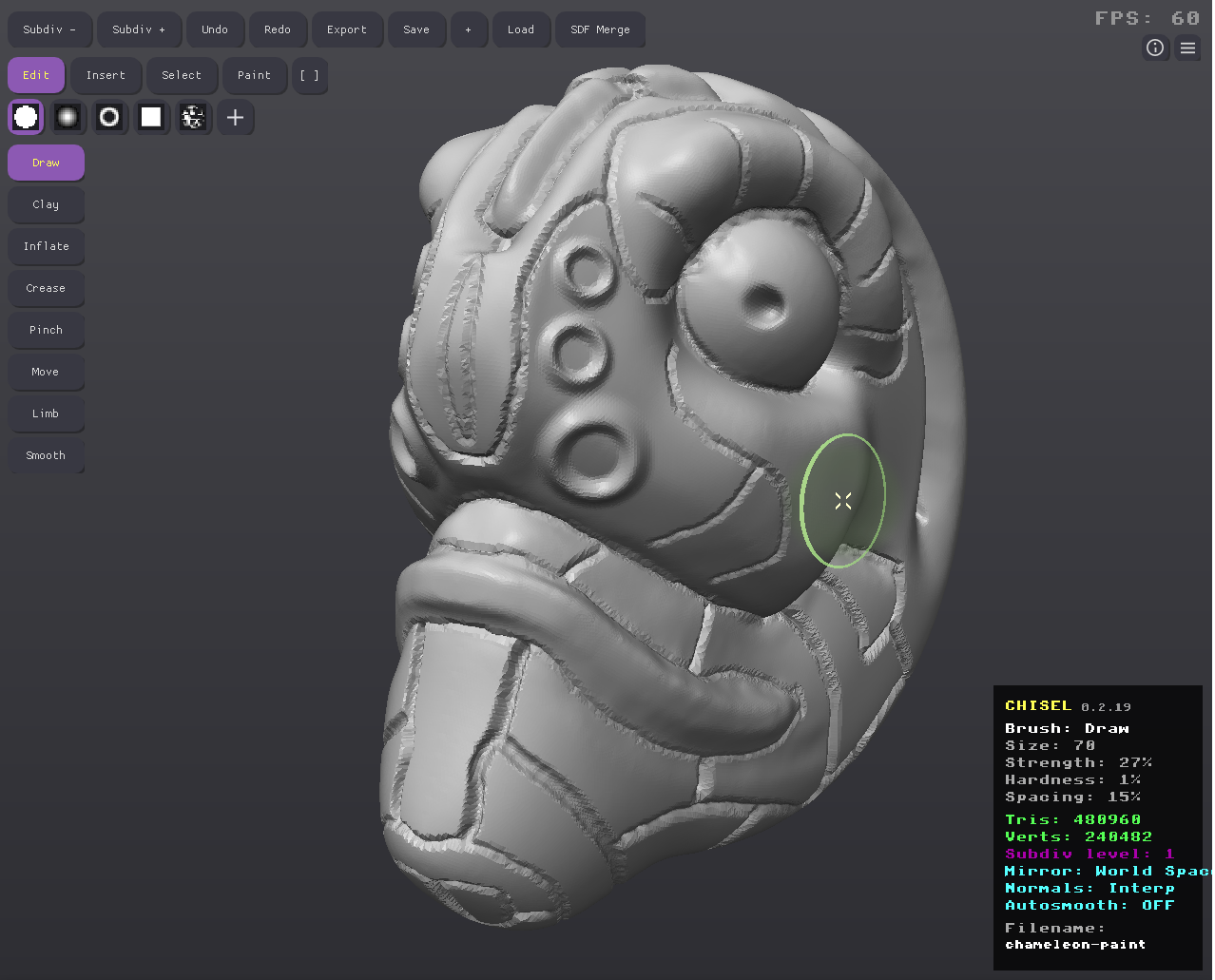Screen dimensions: 1215x980
Task: Choose the Smooth brush
Action: (46, 455)
